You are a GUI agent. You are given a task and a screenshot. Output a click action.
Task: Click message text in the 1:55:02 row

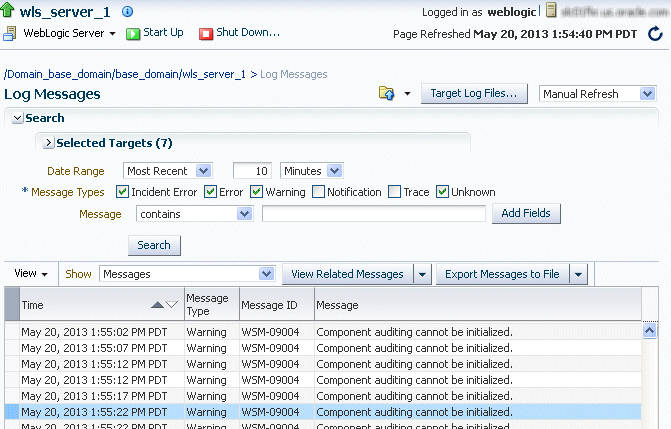[414, 332]
